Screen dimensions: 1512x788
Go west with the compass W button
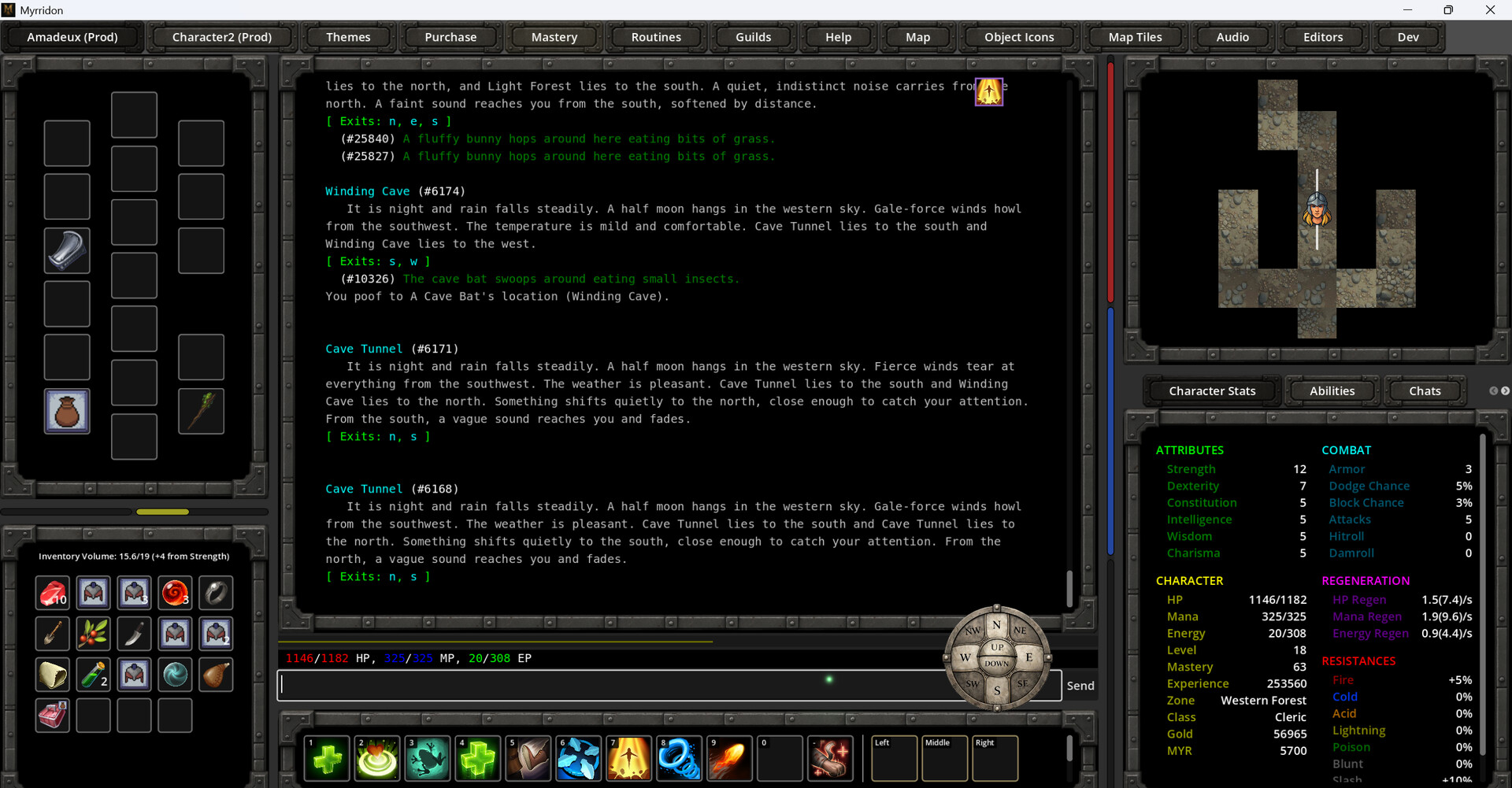pyautogui.click(x=965, y=657)
